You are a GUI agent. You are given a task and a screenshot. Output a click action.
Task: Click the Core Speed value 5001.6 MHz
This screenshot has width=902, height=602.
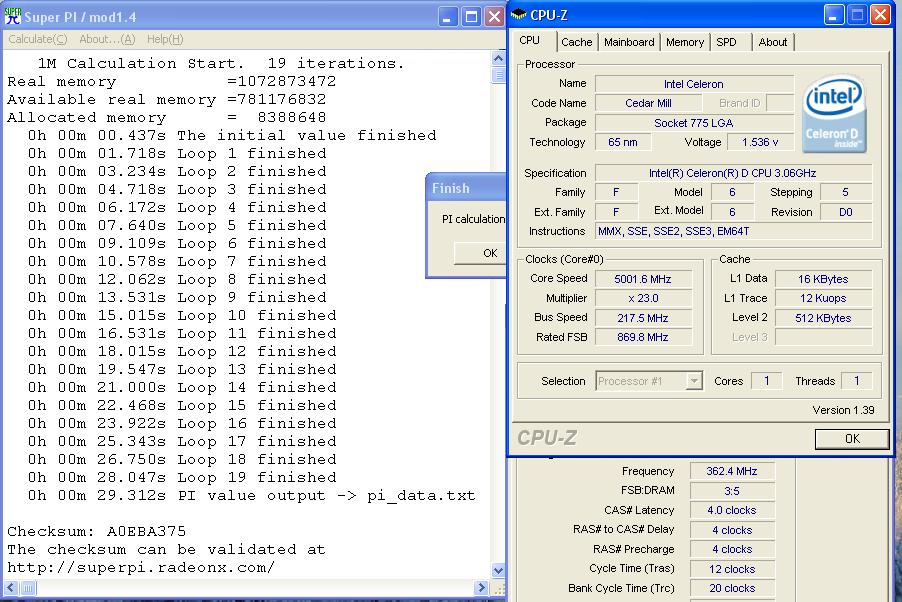(643, 279)
